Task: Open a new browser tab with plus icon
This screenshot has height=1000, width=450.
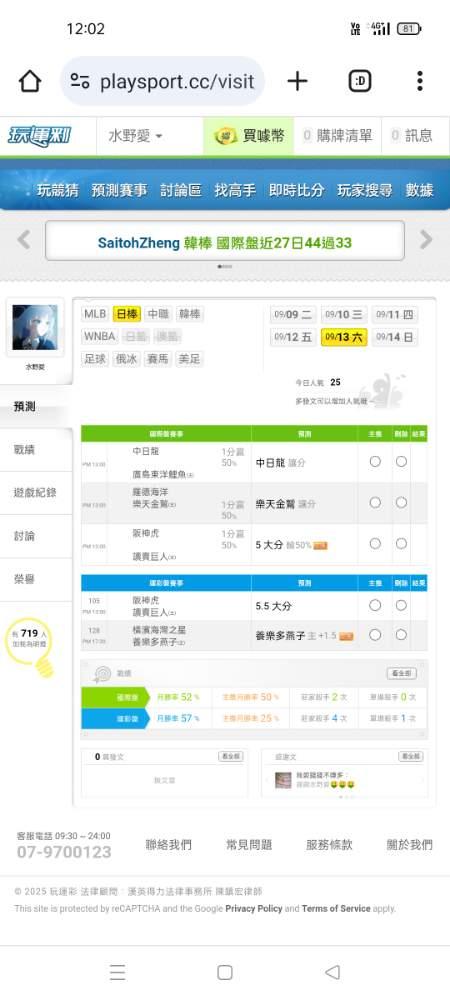Action: coord(297,81)
